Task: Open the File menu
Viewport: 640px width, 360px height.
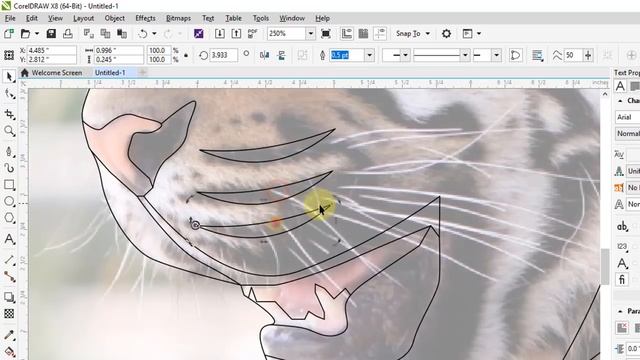Action: point(10,18)
